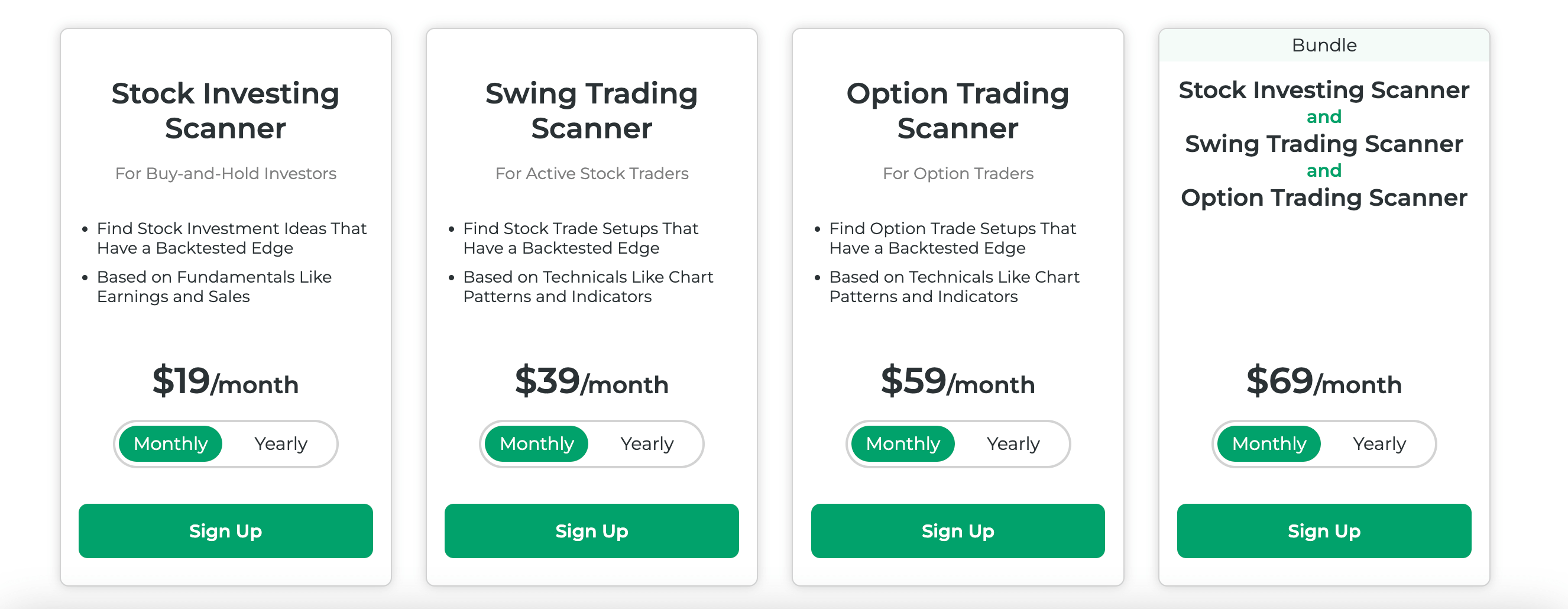Select Monthly on the Stock Investing Scanner card
1568x609 pixels.
coord(169,444)
